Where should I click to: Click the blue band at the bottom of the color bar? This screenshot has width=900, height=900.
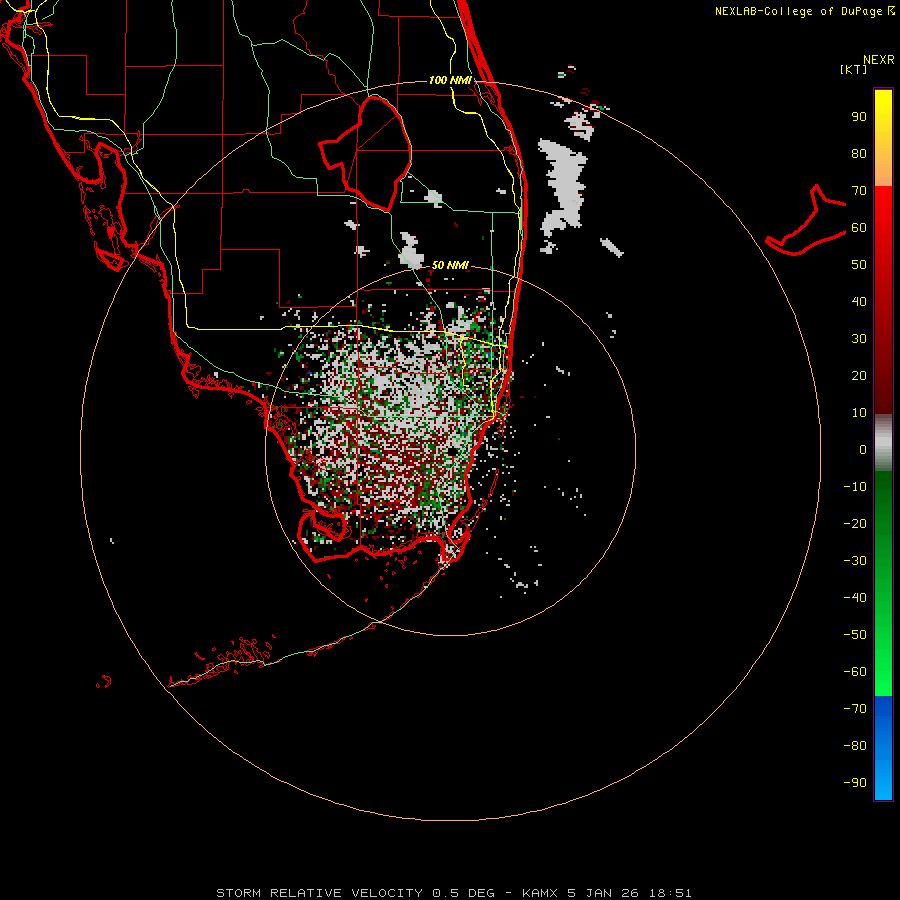pos(883,748)
